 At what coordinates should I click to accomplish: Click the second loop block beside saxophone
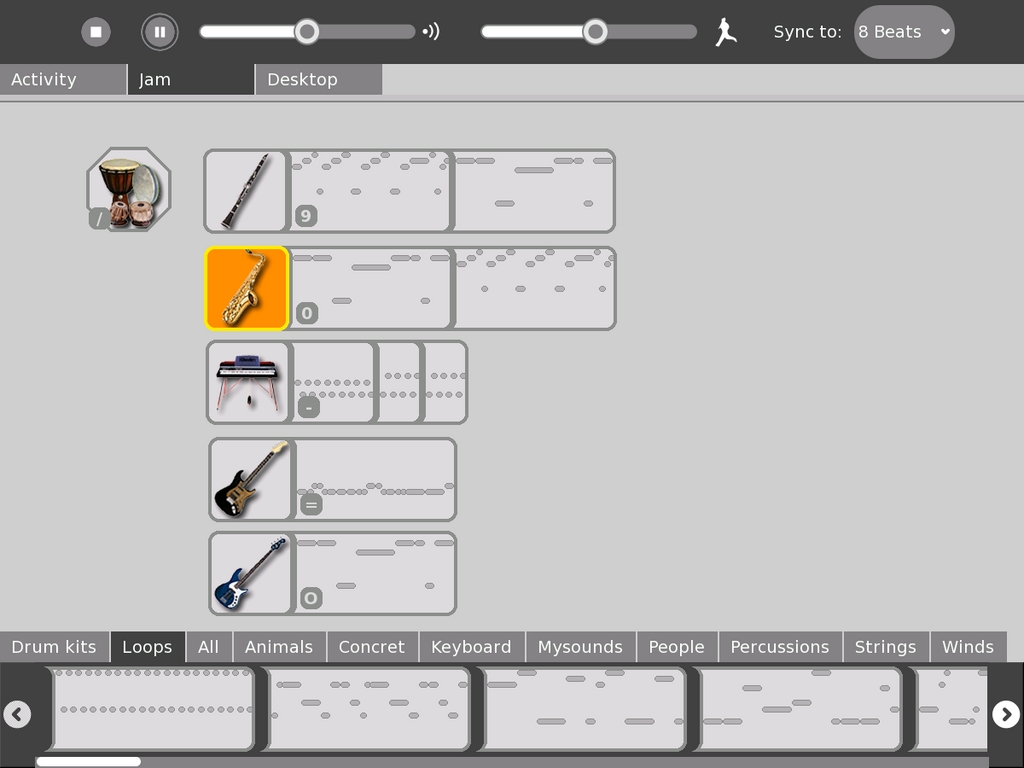point(535,288)
